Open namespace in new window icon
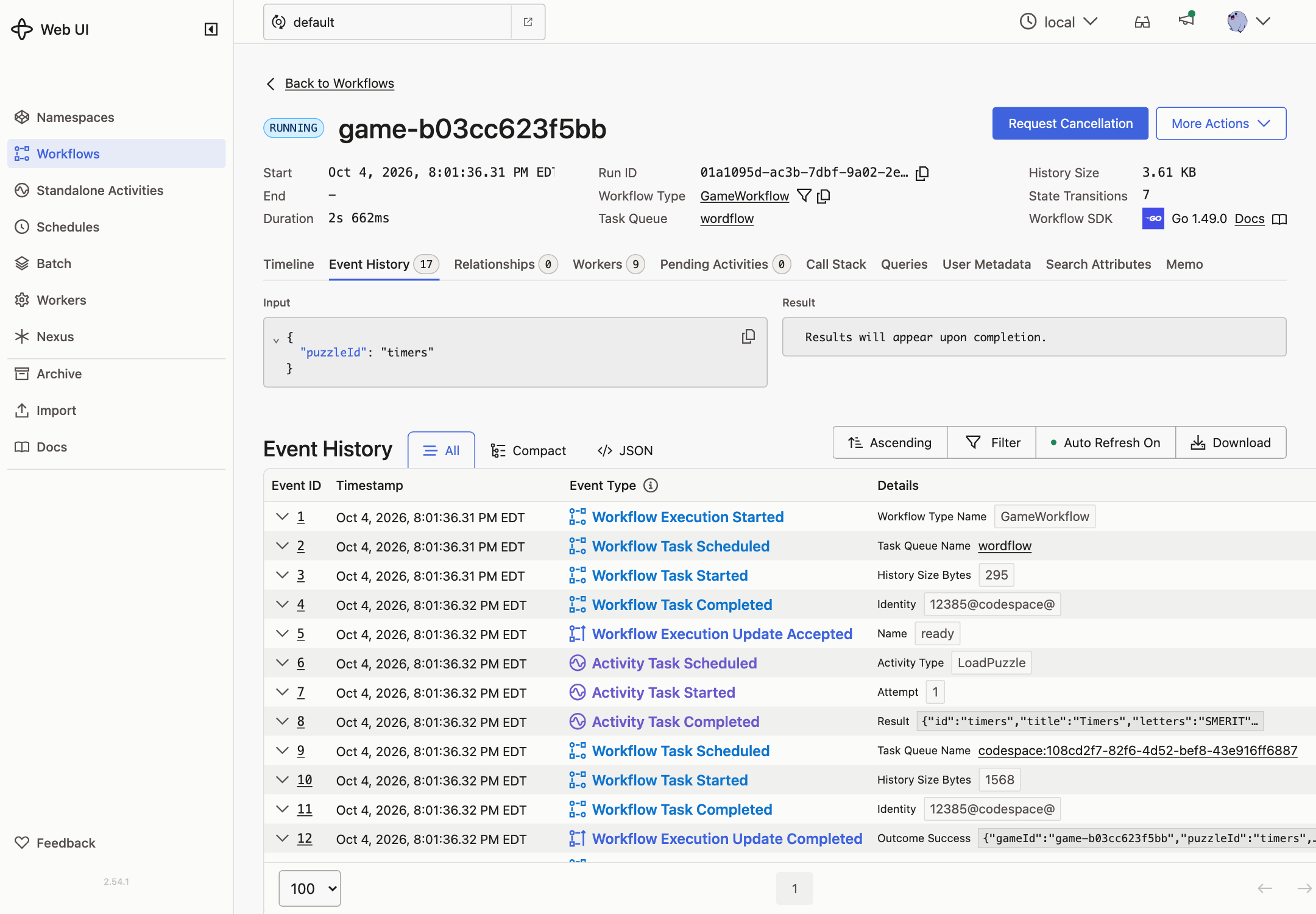The height and width of the screenshot is (914, 1316). (528, 22)
